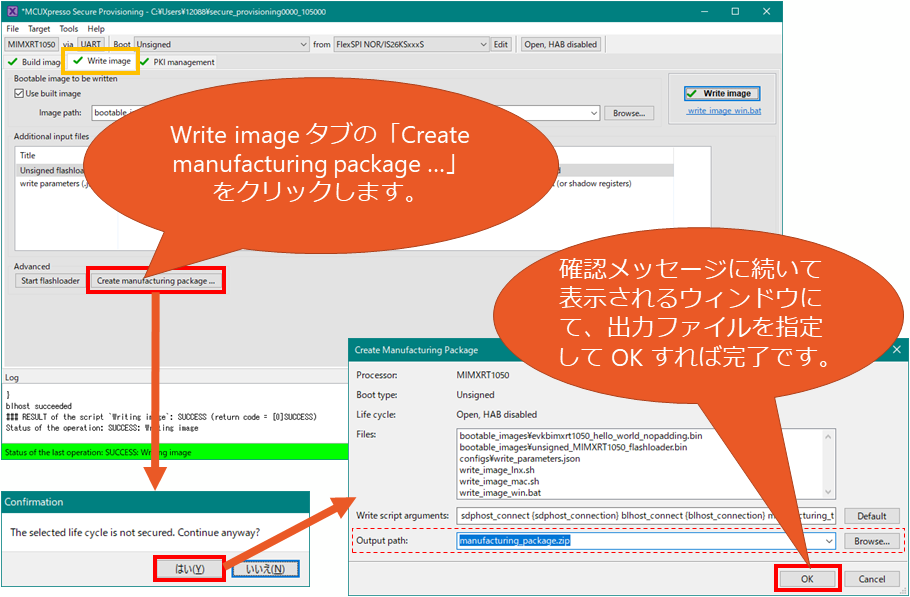
Task: Confirm with はい(Y) in Confirmation dialog
Action: point(190,569)
